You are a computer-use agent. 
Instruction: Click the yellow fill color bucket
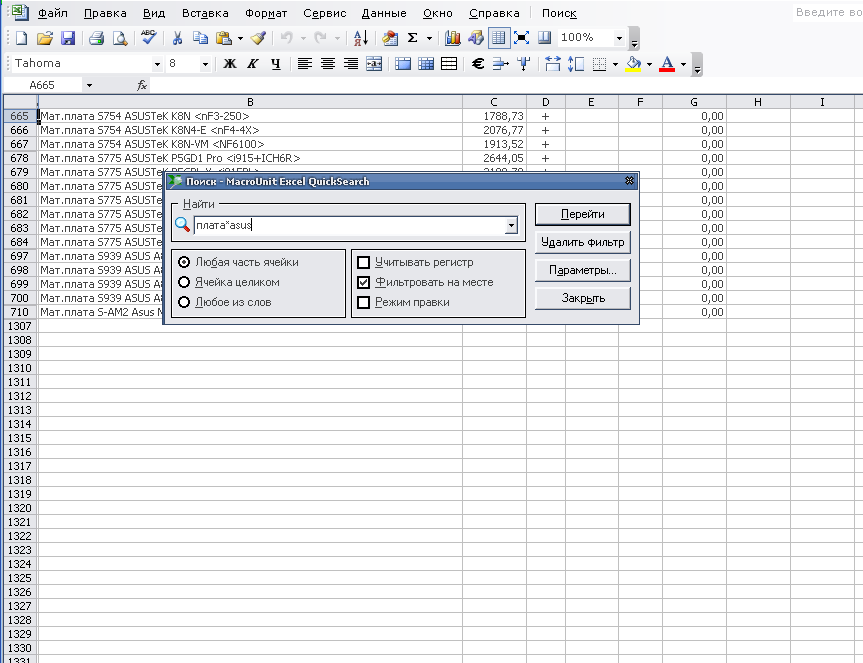point(633,64)
